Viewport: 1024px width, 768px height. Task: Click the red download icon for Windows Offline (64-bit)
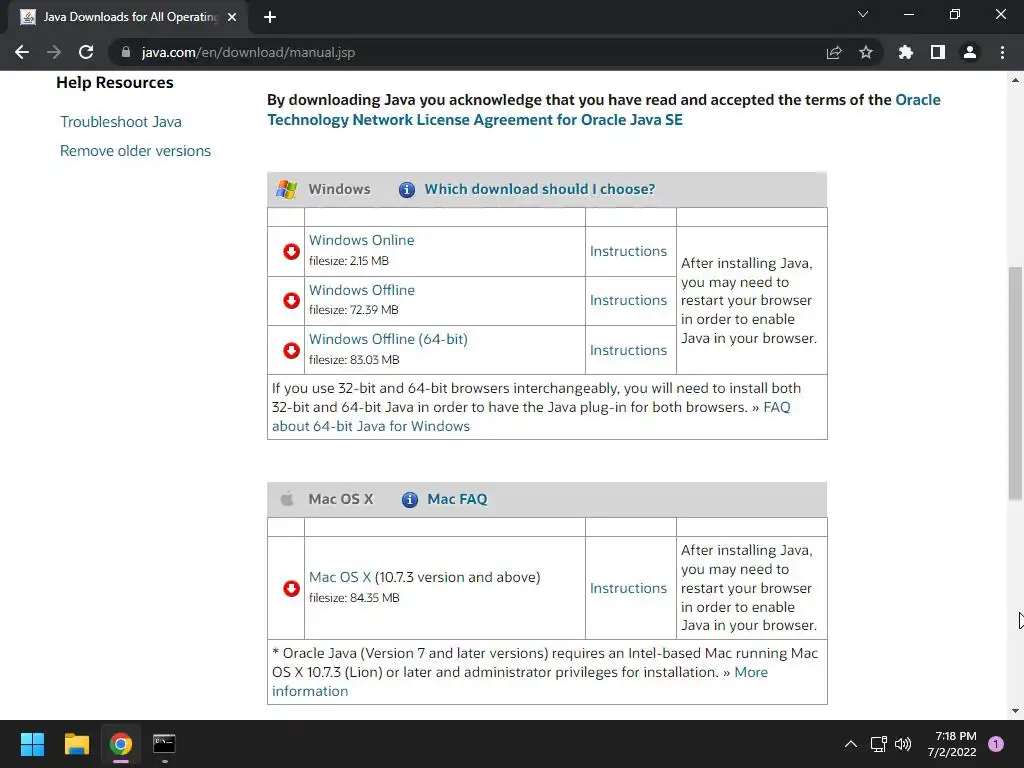point(291,350)
